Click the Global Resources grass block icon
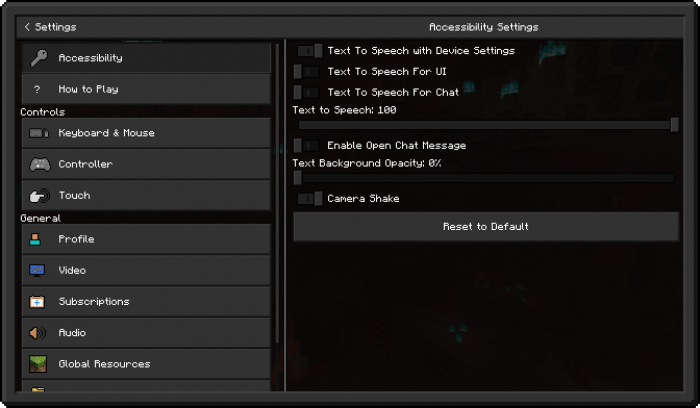Viewport: 700px width, 408px height. [x=37, y=364]
